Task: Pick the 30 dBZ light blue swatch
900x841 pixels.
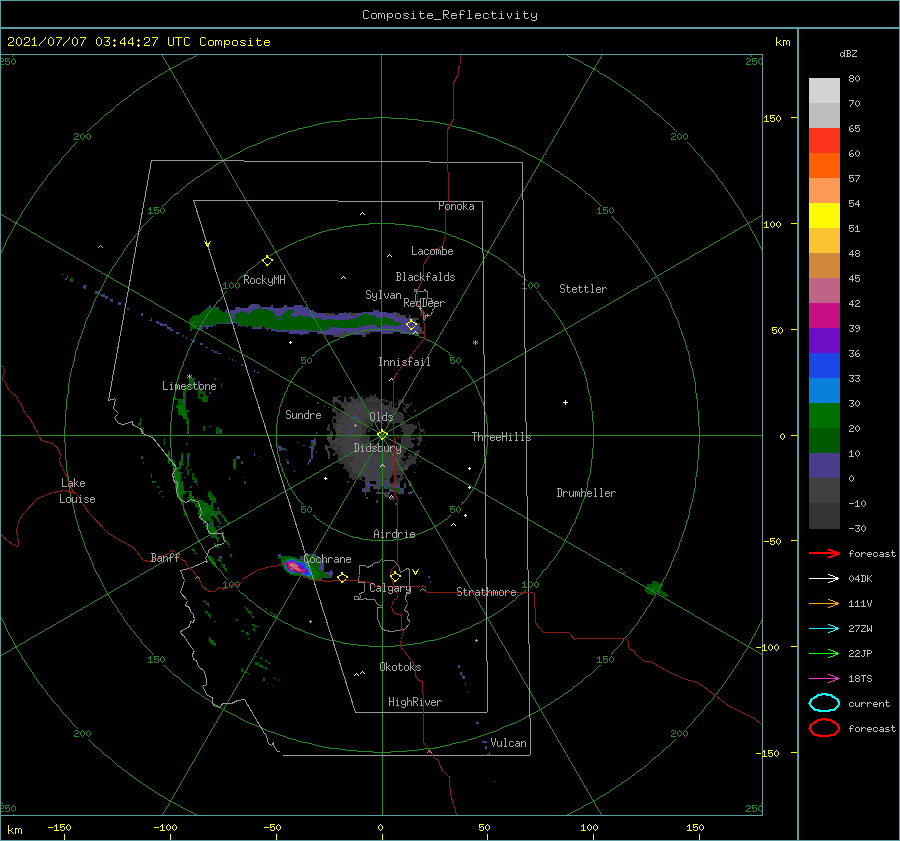Action: [x=824, y=390]
